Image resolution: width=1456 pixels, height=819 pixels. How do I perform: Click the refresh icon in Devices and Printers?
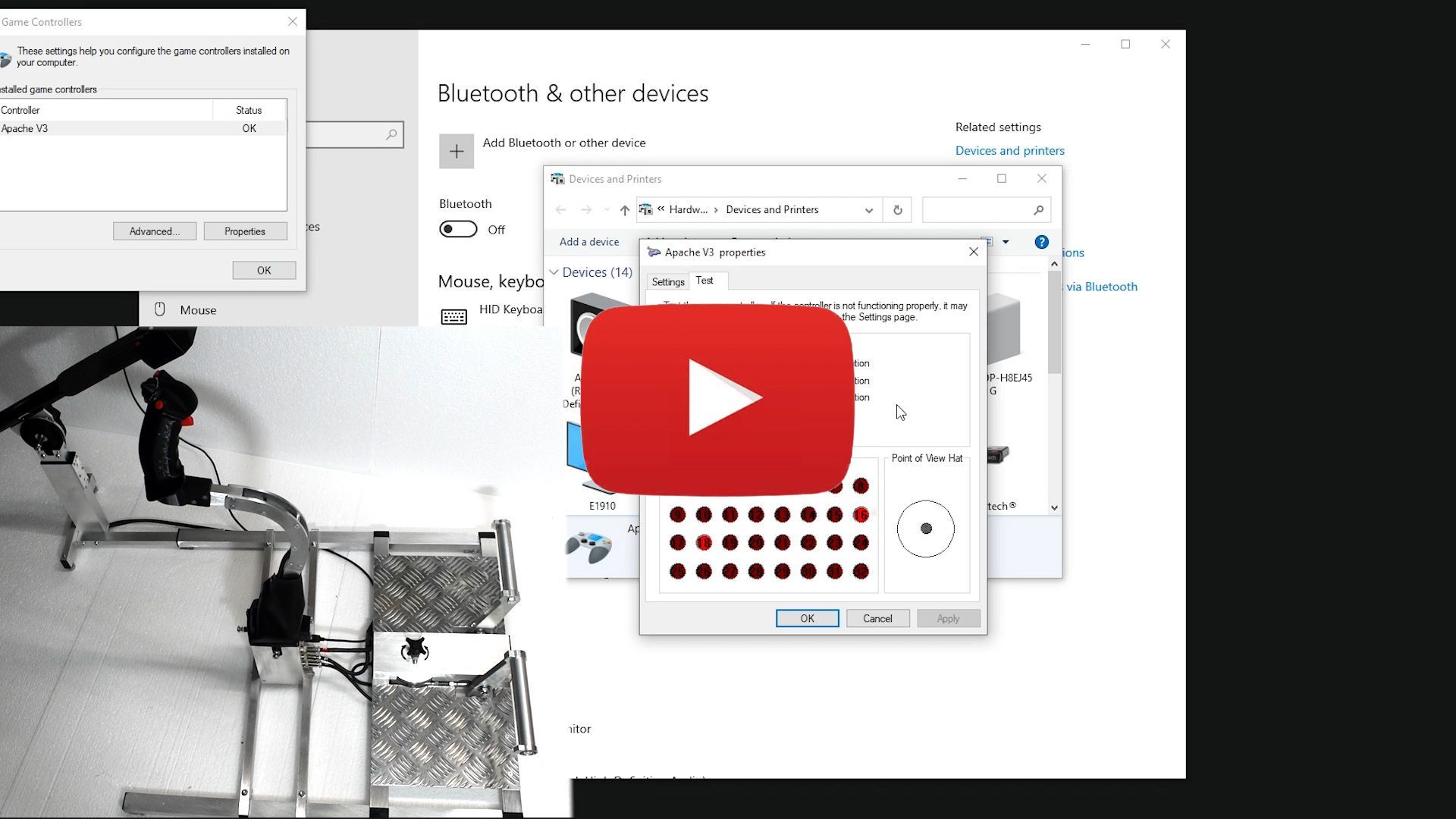(x=897, y=210)
